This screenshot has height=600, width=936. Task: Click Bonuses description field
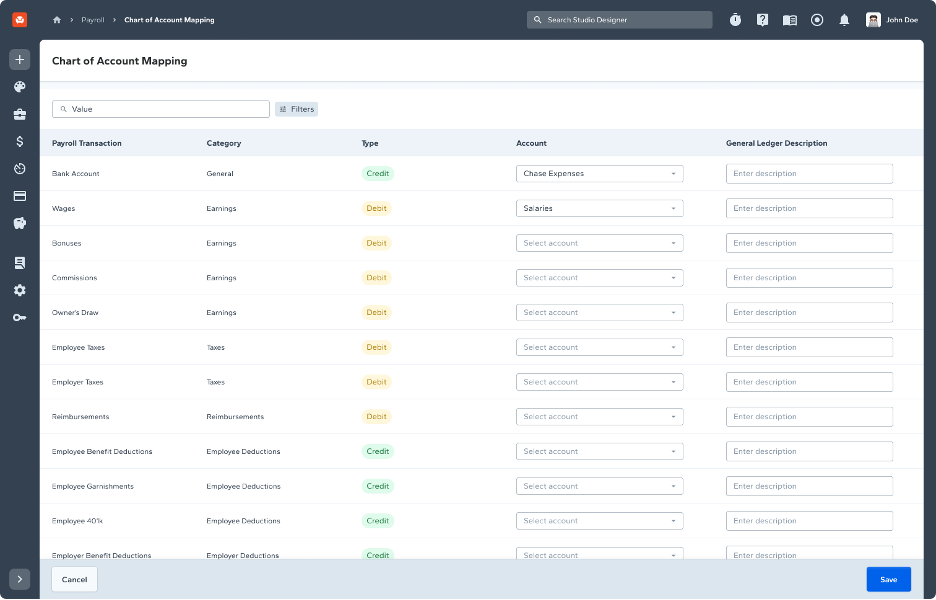point(809,243)
